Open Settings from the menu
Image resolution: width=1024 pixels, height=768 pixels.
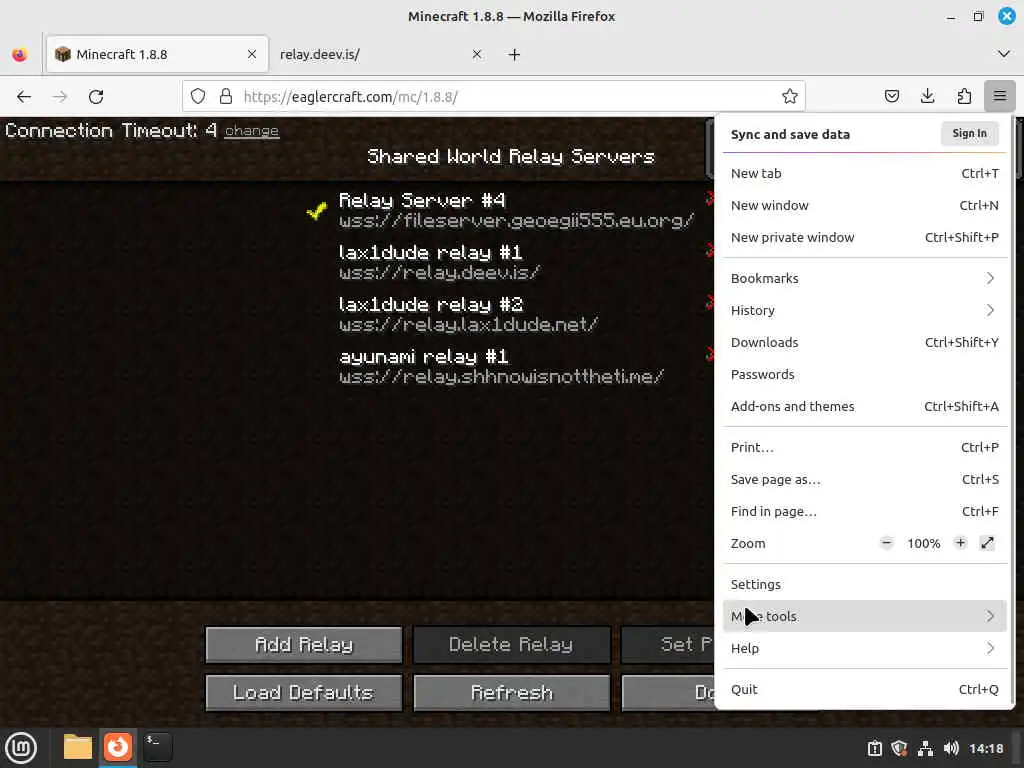864,584
